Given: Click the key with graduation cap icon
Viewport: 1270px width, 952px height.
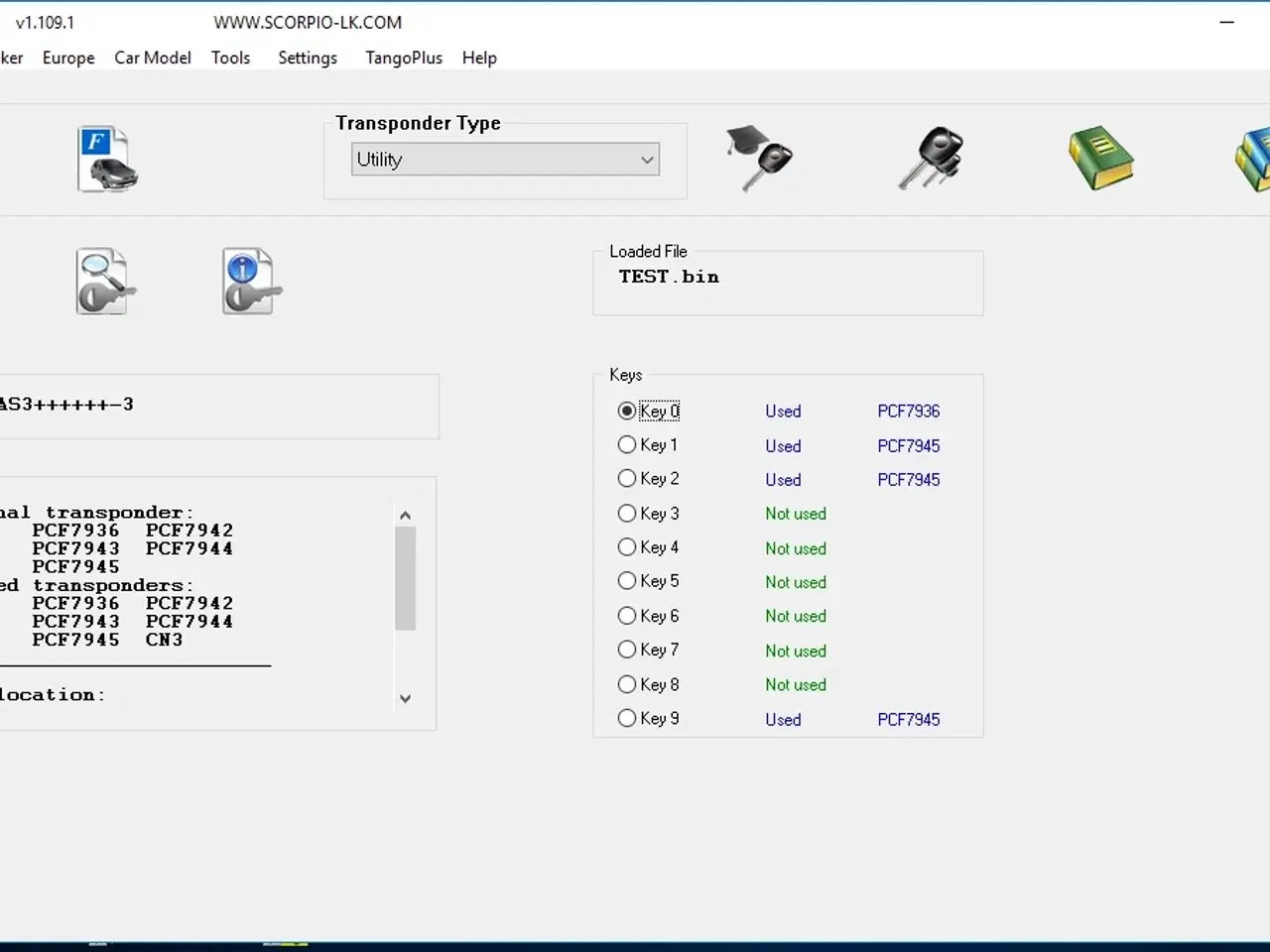Looking at the screenshot, I should coord(759,158).
